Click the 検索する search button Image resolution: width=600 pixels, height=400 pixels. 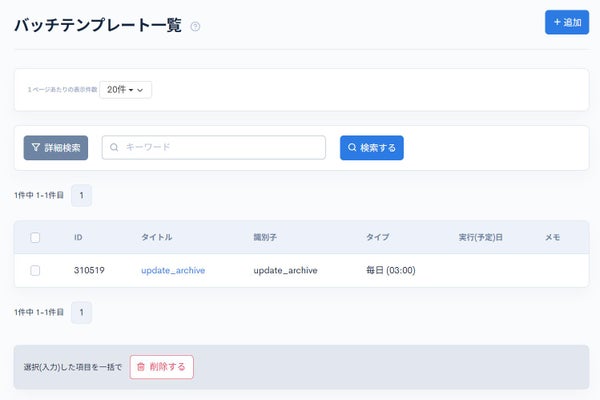372,148
